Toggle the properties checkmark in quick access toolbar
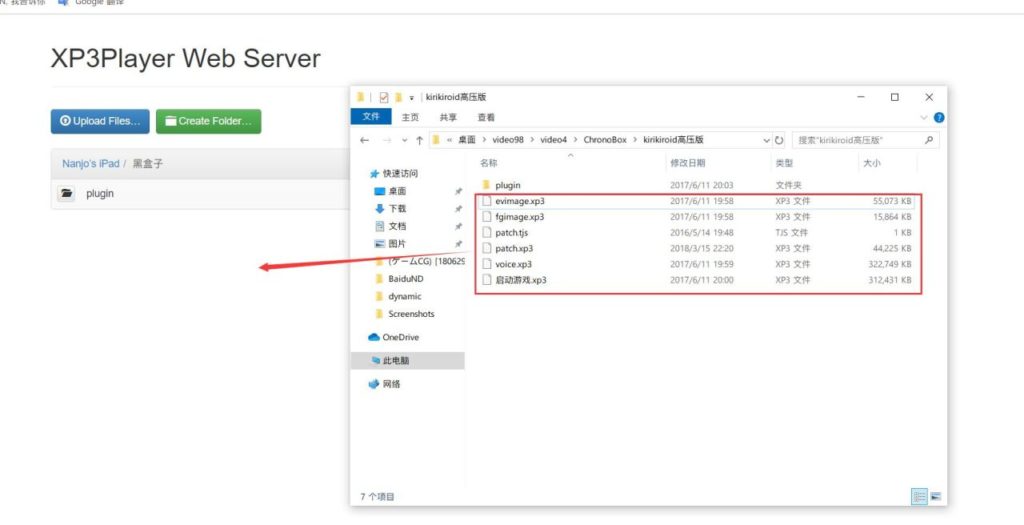Screen dimensions: 1024x525 click(383, 97)
